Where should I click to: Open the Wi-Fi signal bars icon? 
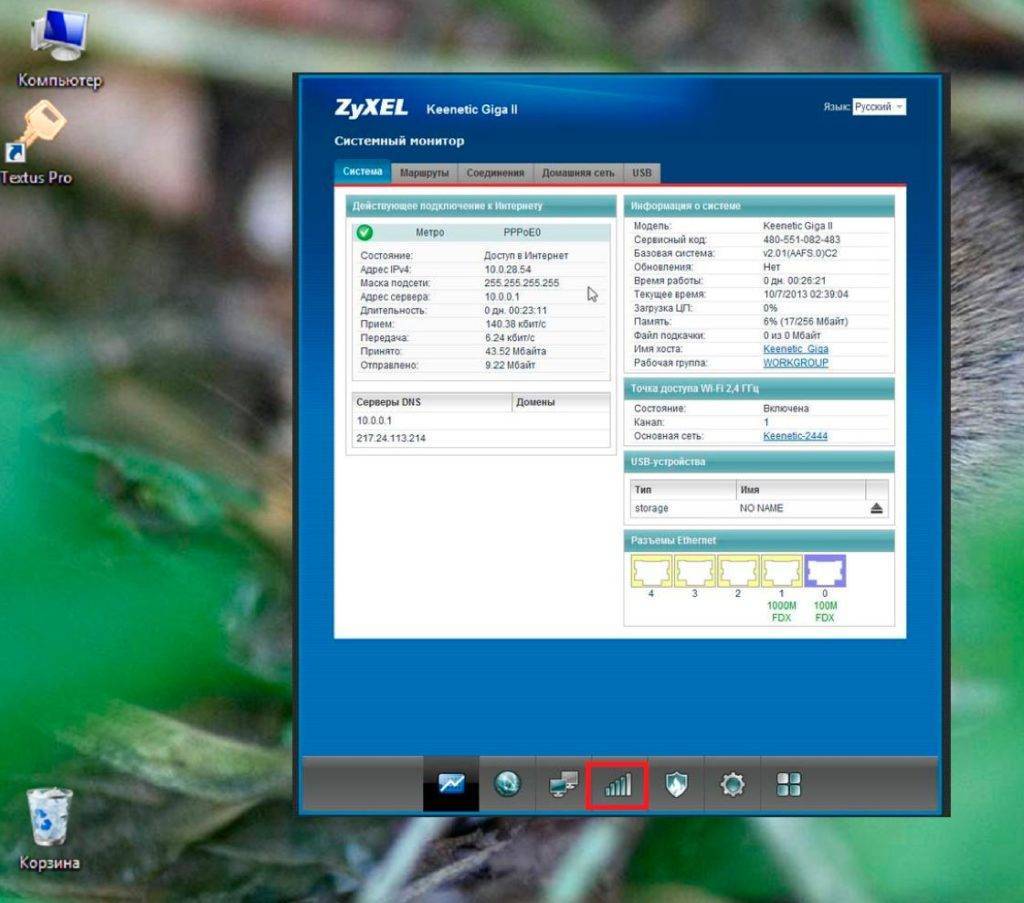(619, 785)
